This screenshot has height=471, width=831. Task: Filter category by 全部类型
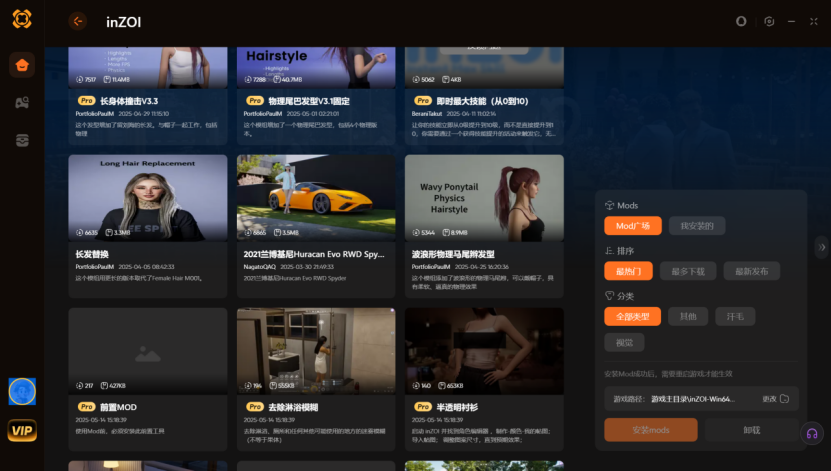[632, 316]
